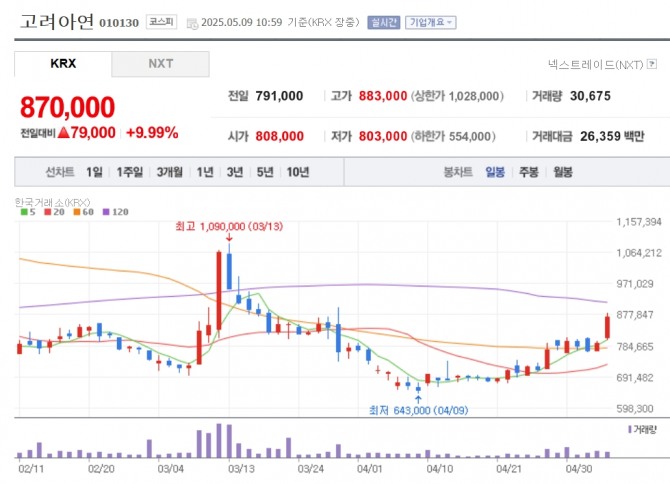Open the 기업개요 dropdown
The height and width of the screenshot is (484, 670).
click(x=431, y=22)
